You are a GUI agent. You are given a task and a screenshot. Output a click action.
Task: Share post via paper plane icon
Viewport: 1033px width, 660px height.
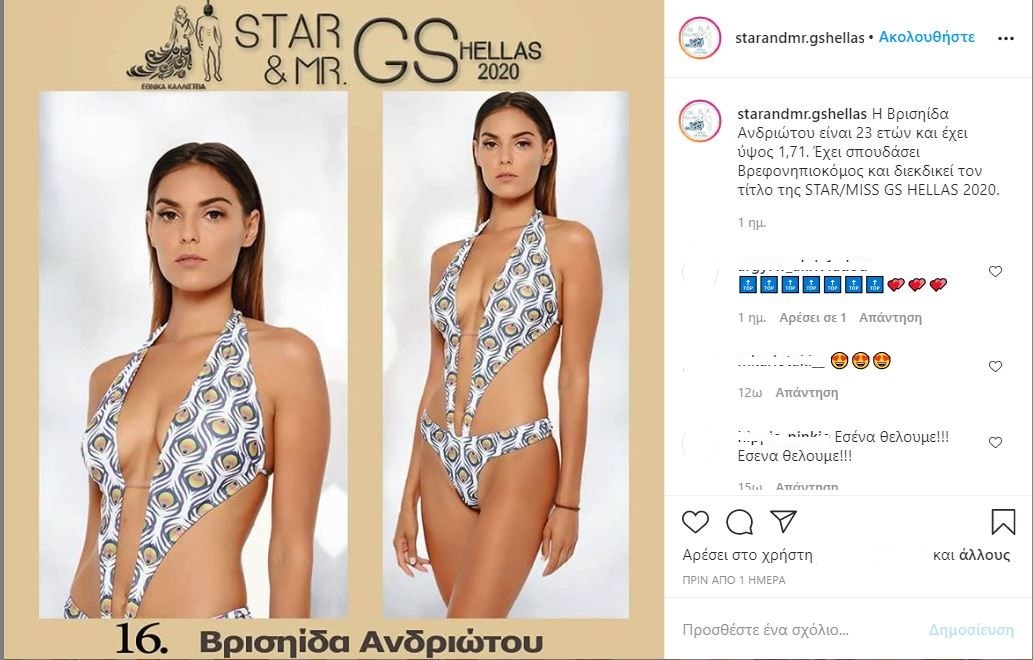tap(783, 521)
